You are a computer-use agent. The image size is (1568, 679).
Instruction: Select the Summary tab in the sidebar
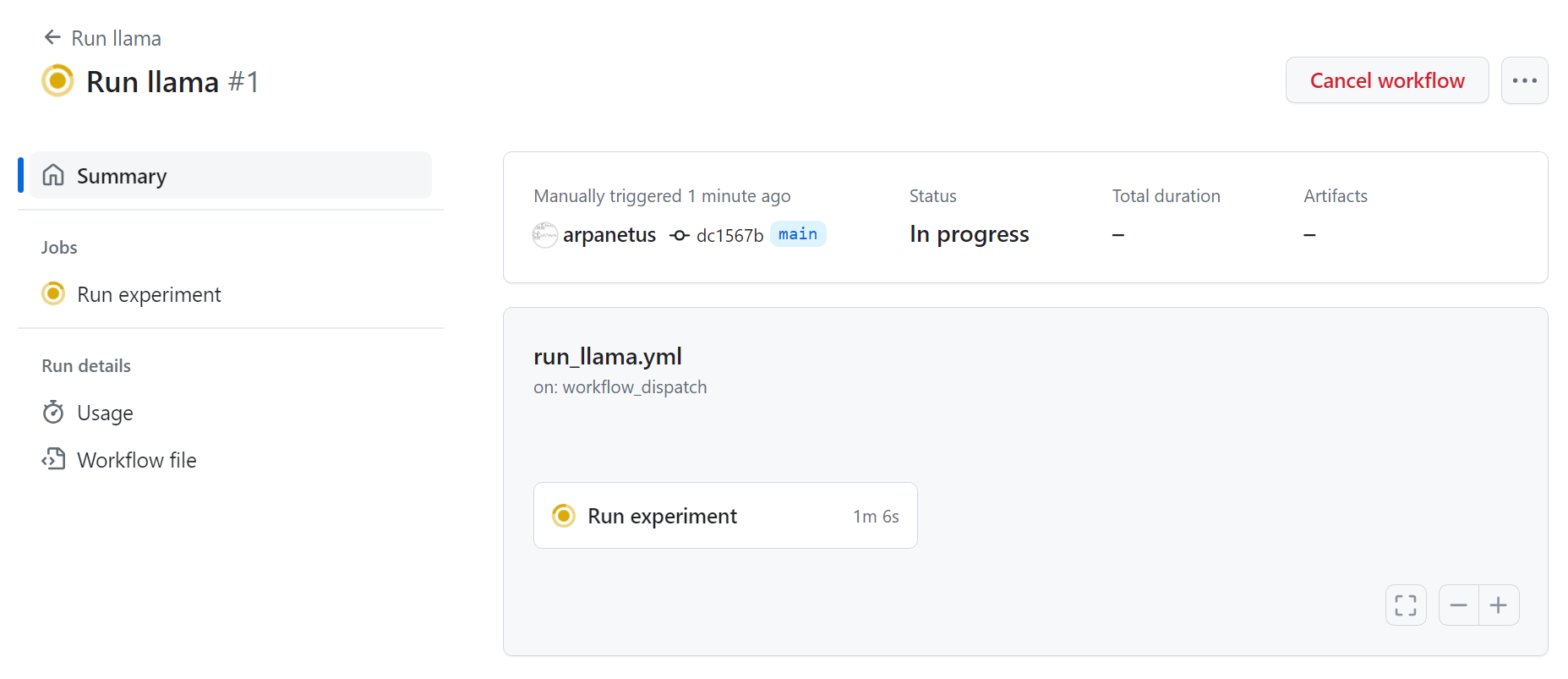[231, 175]
